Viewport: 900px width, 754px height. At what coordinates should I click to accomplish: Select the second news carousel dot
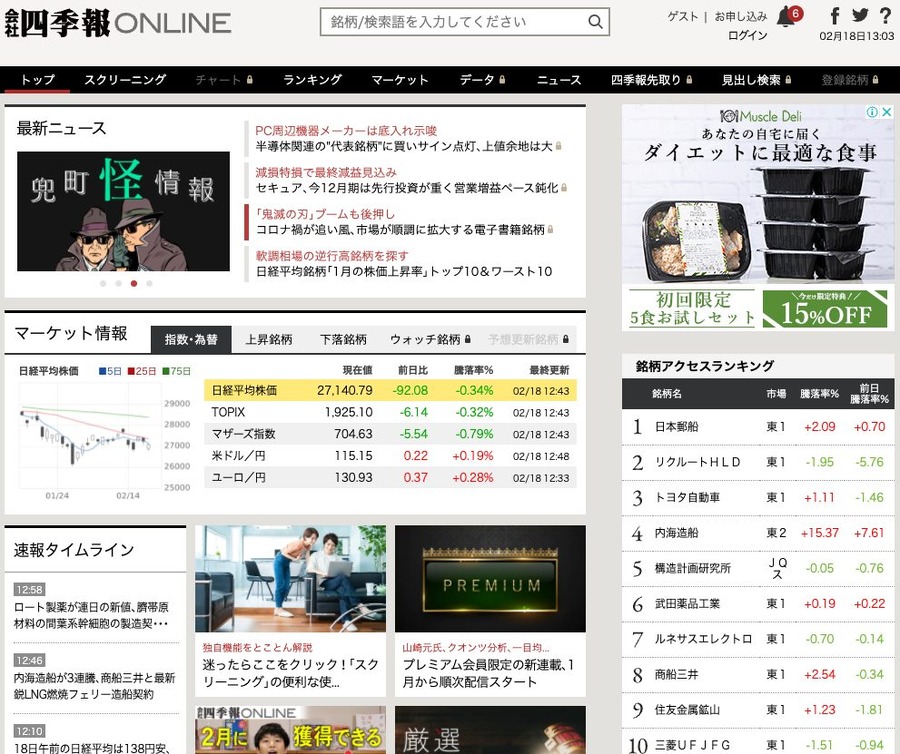pos(118,283)
